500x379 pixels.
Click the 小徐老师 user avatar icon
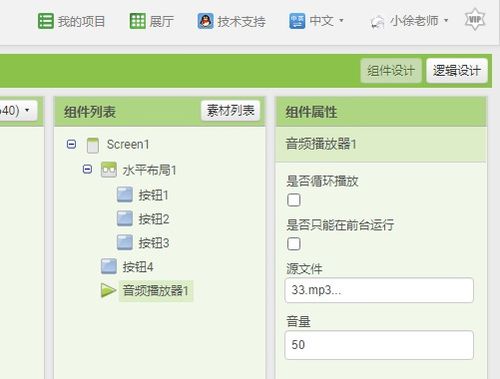coord(378,22)
